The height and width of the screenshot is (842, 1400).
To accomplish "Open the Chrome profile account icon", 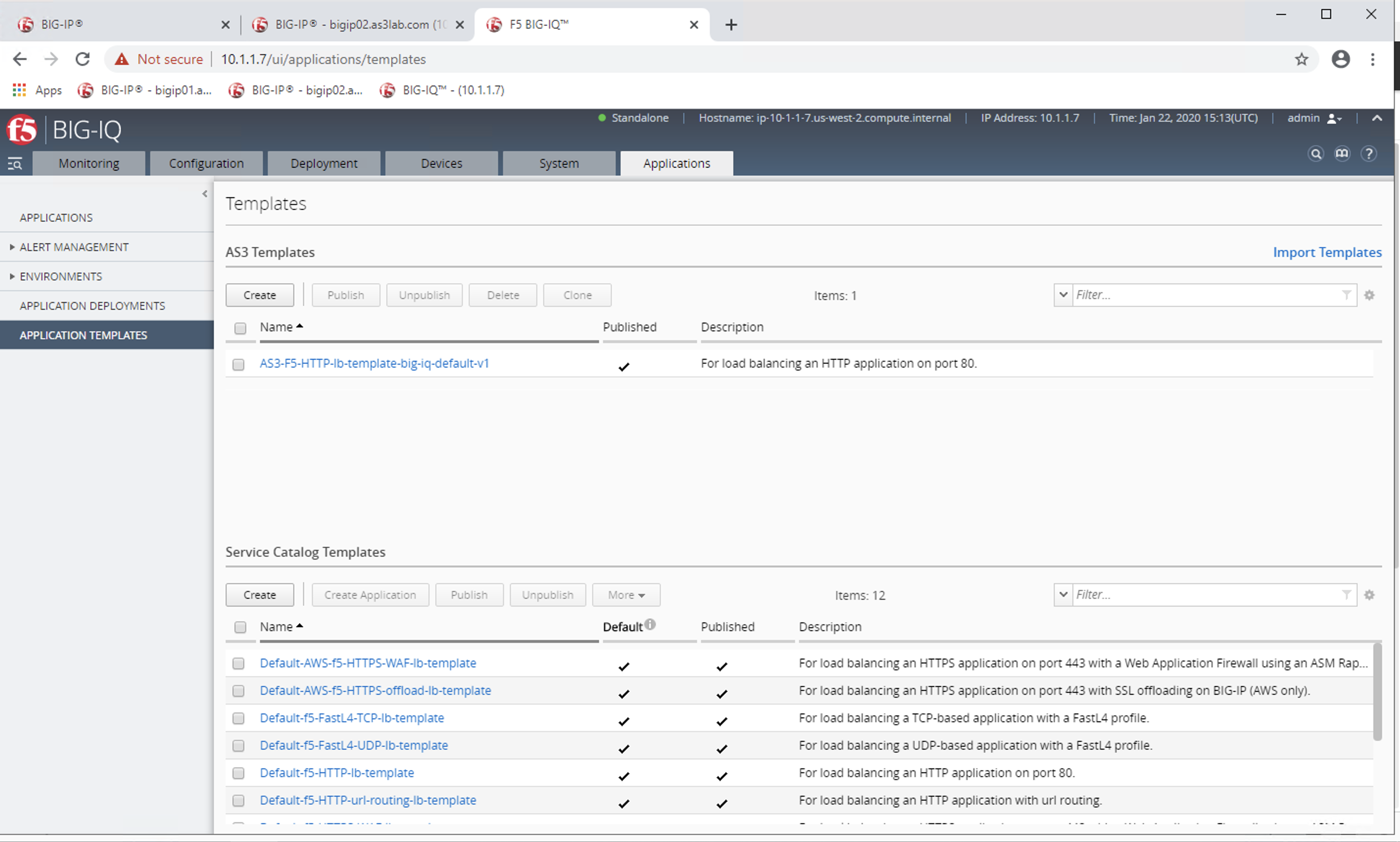I will pyautogui.click(x=1340, y=59).
